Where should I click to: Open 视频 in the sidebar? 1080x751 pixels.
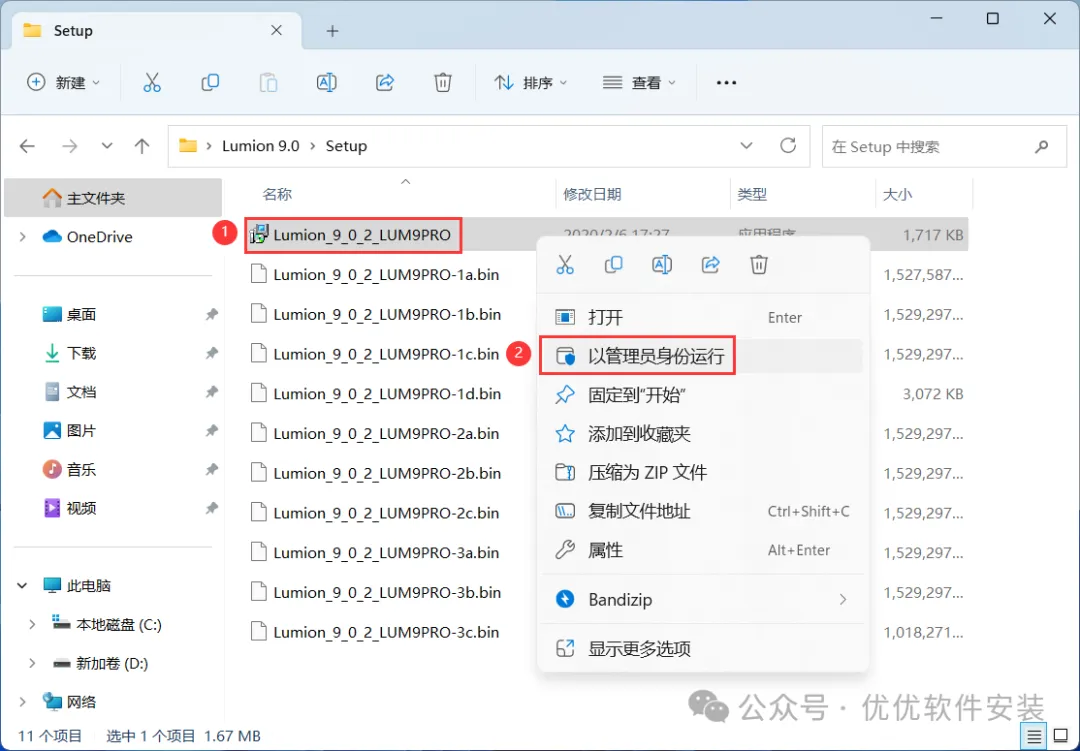pos(81,508)
